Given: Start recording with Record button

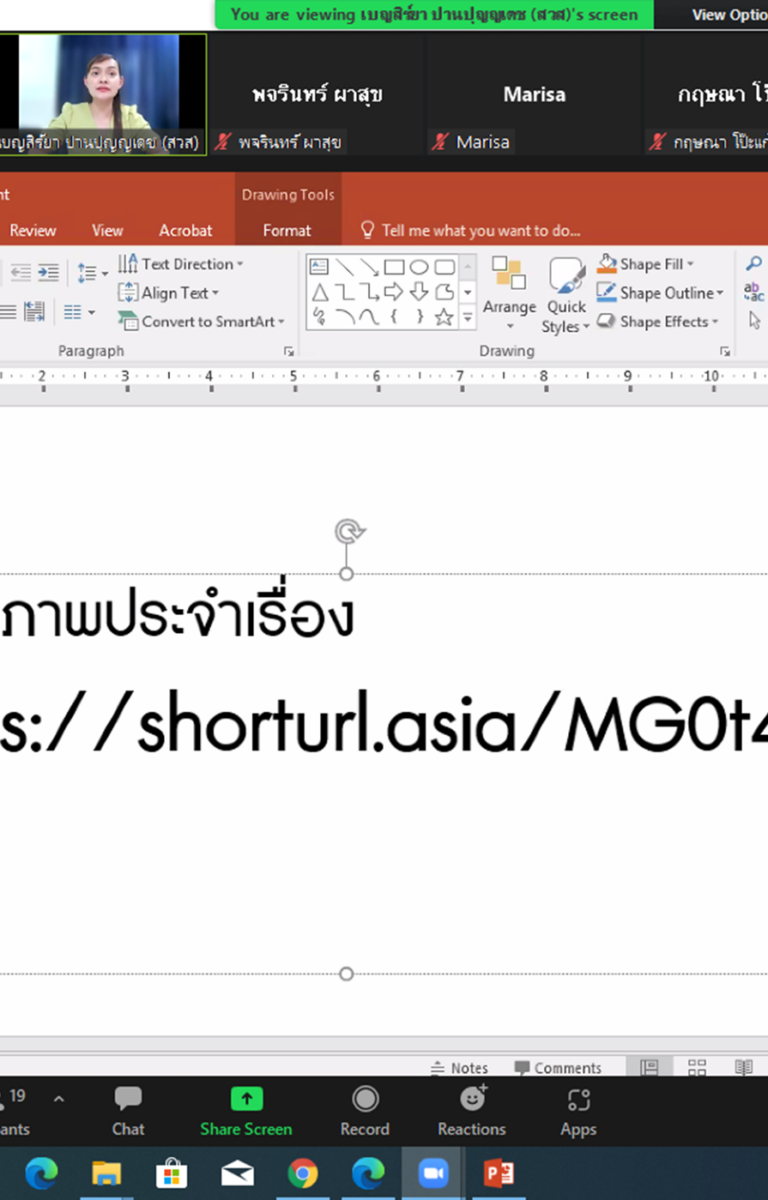Looking at the screenshot, I should point(365,1112).
